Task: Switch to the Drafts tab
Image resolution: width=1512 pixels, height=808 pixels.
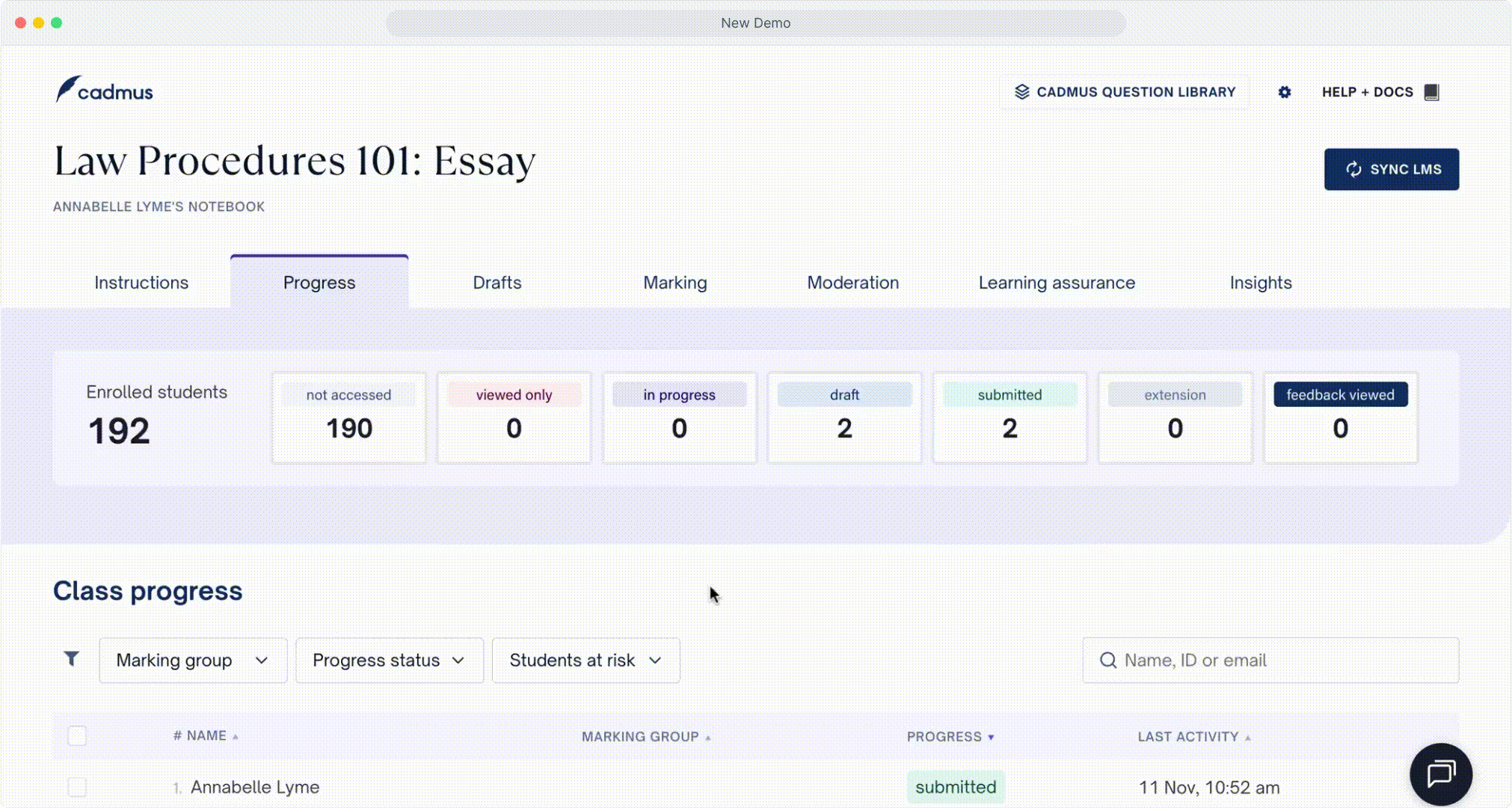Action: click(x=497, y=283)
